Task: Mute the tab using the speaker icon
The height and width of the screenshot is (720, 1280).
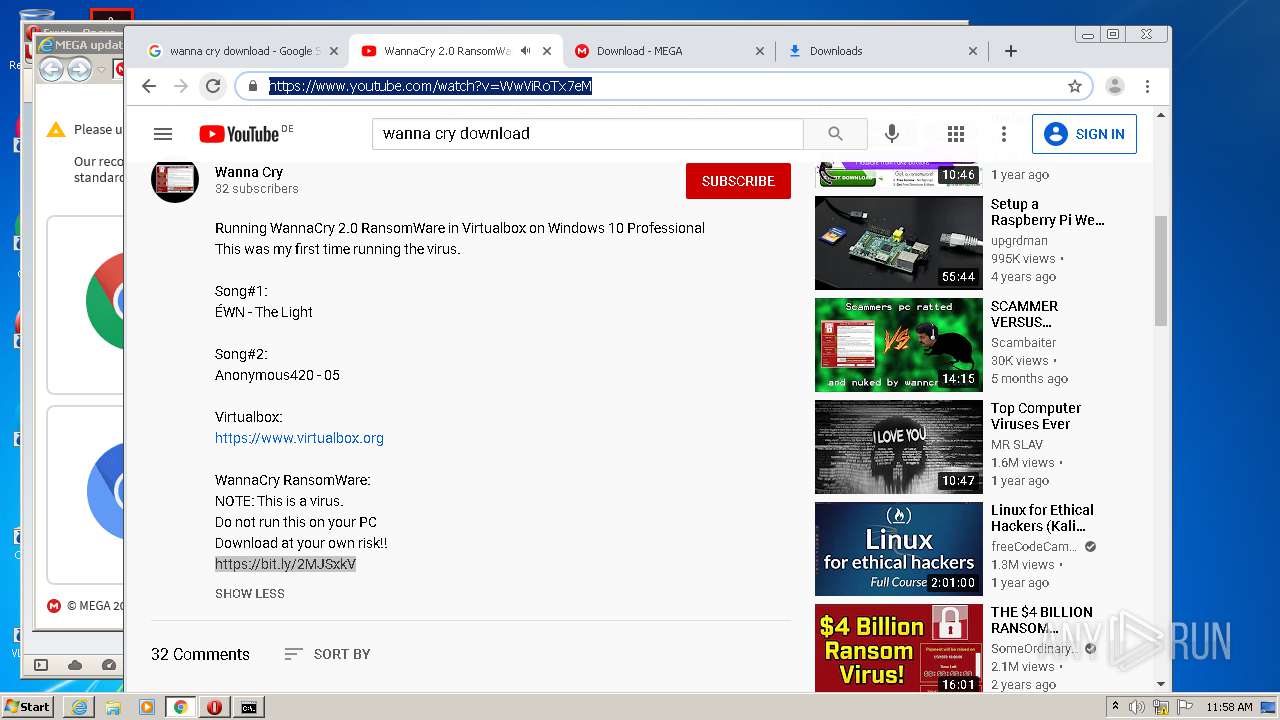Action: click(526, 51)
